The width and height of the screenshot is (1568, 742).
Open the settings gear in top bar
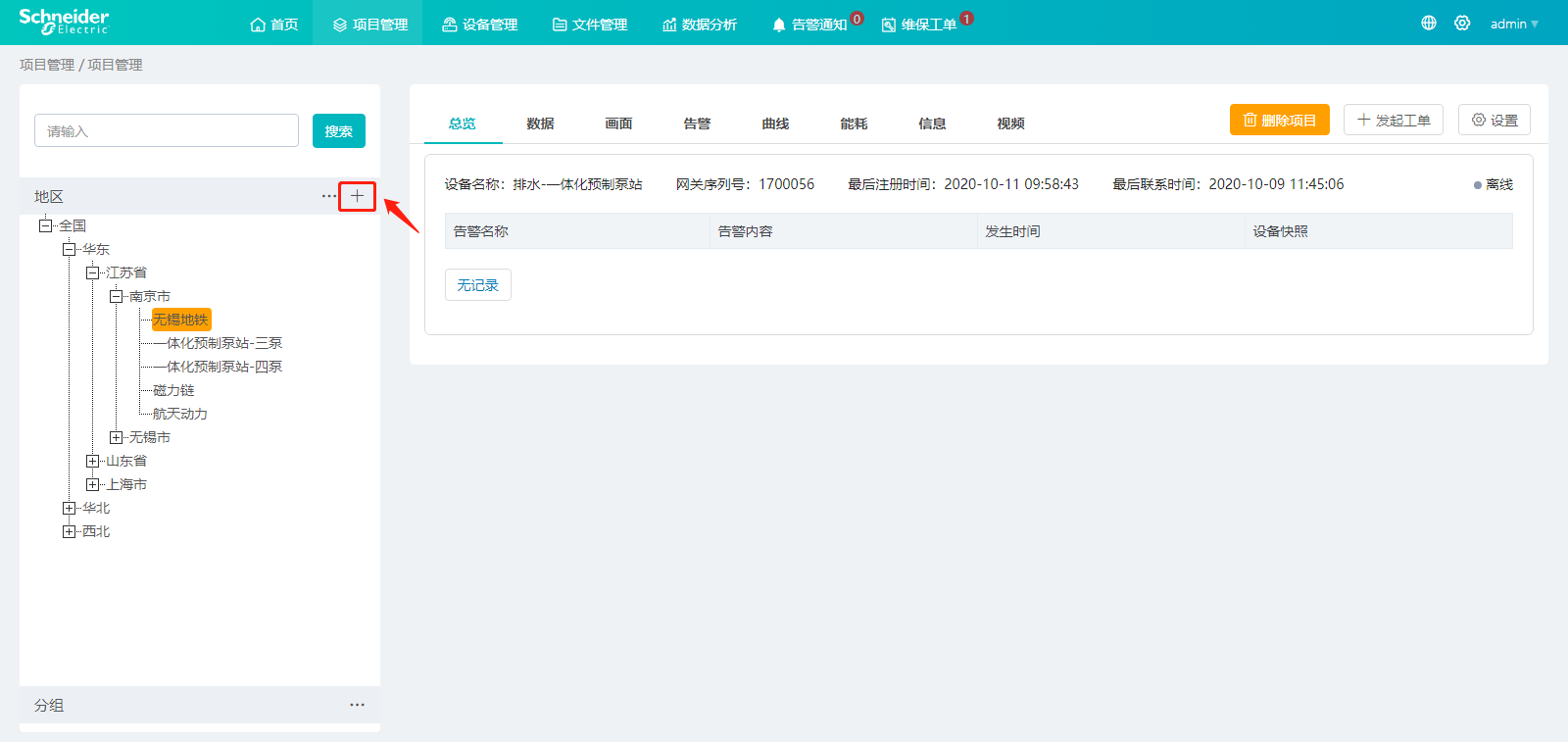click(x=1462, y=23)
